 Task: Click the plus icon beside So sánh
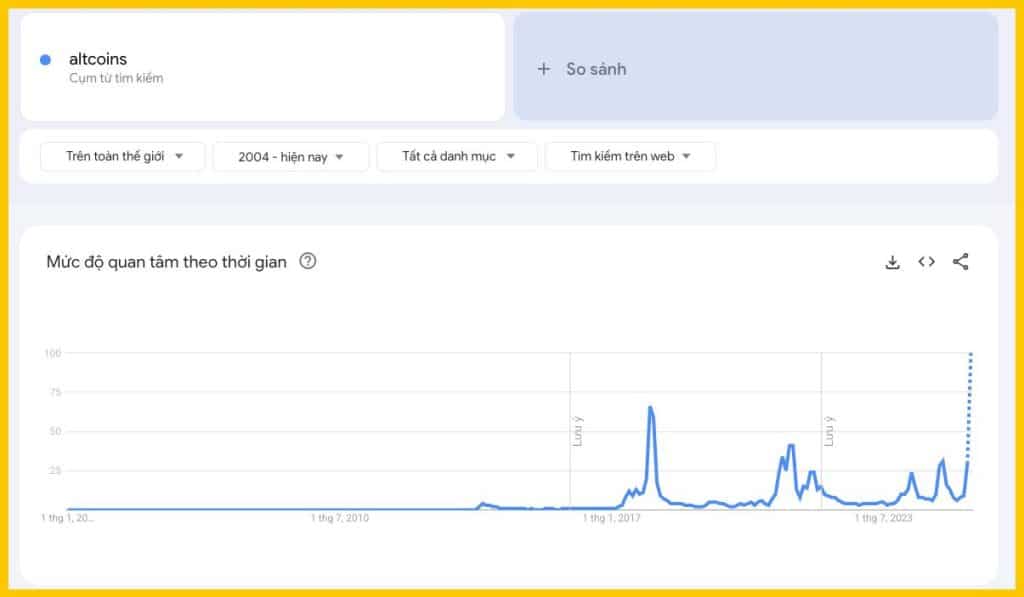tap(544, 69)
